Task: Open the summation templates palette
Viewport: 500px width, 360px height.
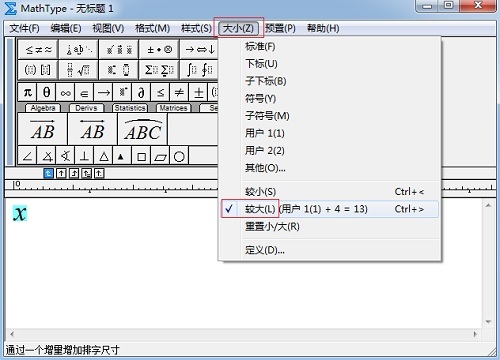Action: click(x=159, y=70)
